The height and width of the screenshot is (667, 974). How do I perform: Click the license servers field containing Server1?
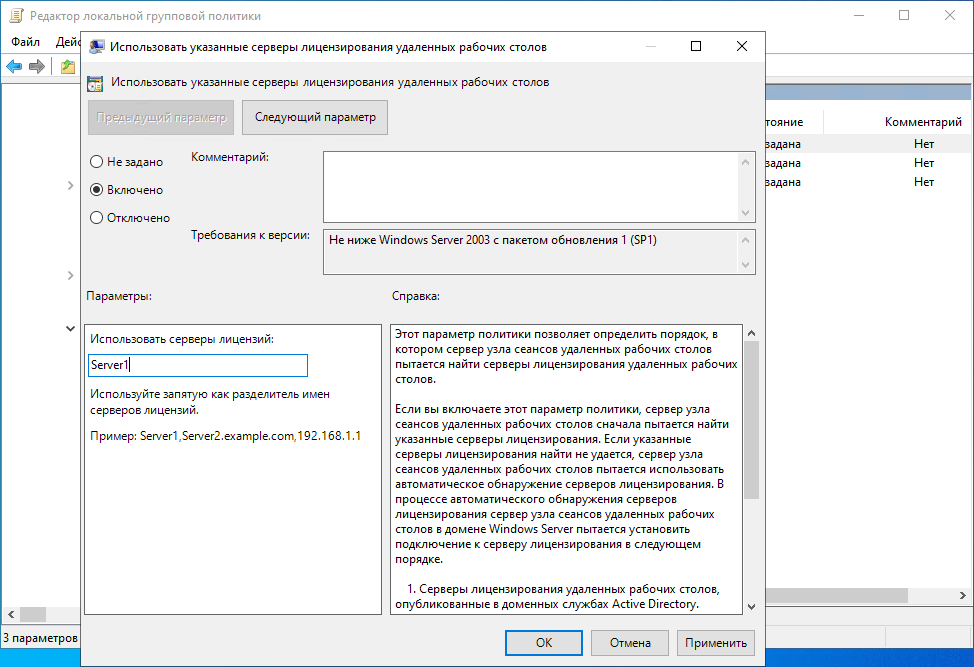198,365
